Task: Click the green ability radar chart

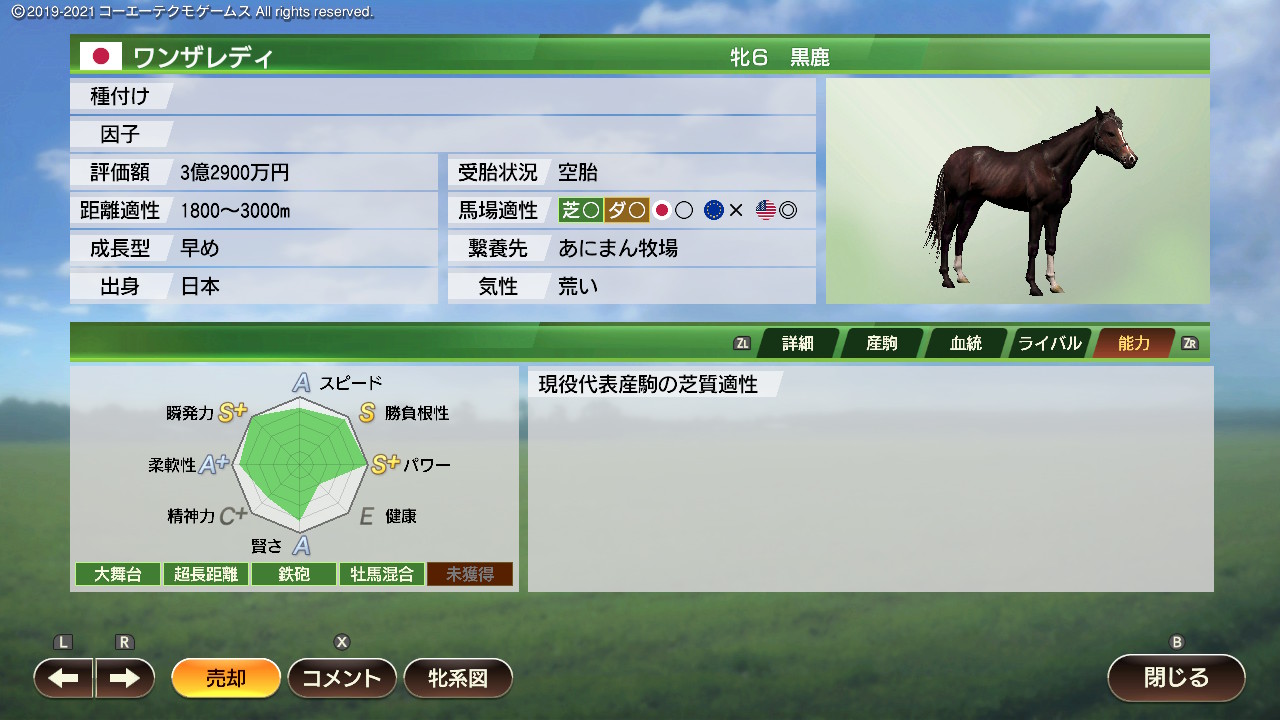Action: pos(300,465)
